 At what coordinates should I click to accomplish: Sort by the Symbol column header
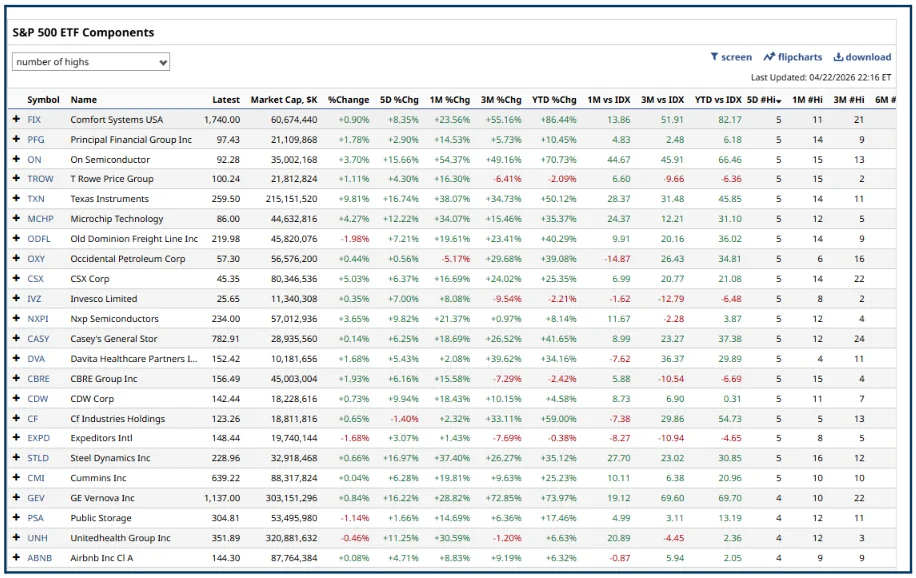click(x=43, y=99)
